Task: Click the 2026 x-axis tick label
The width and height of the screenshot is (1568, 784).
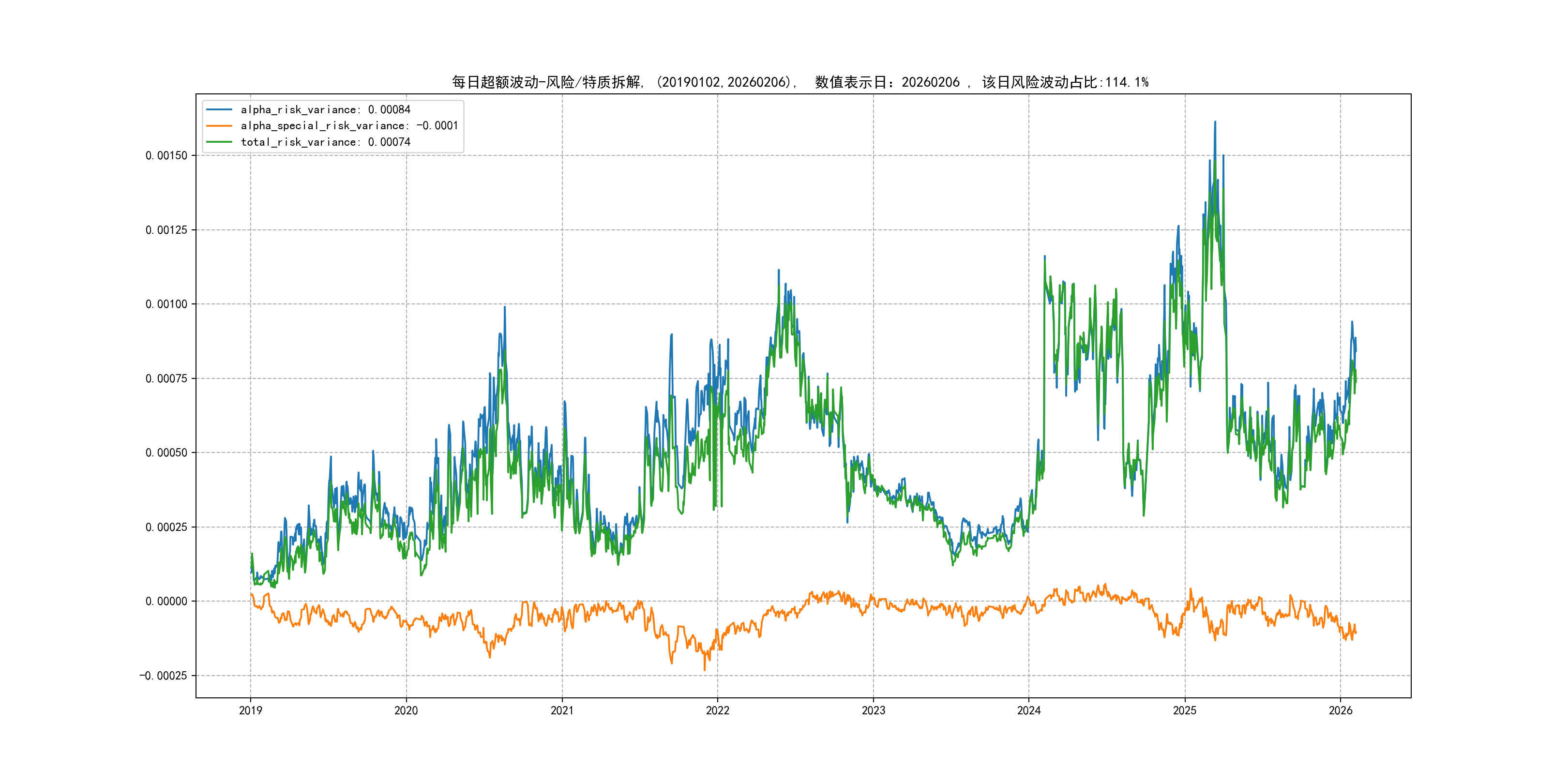Action: [x=1341, y=710]
